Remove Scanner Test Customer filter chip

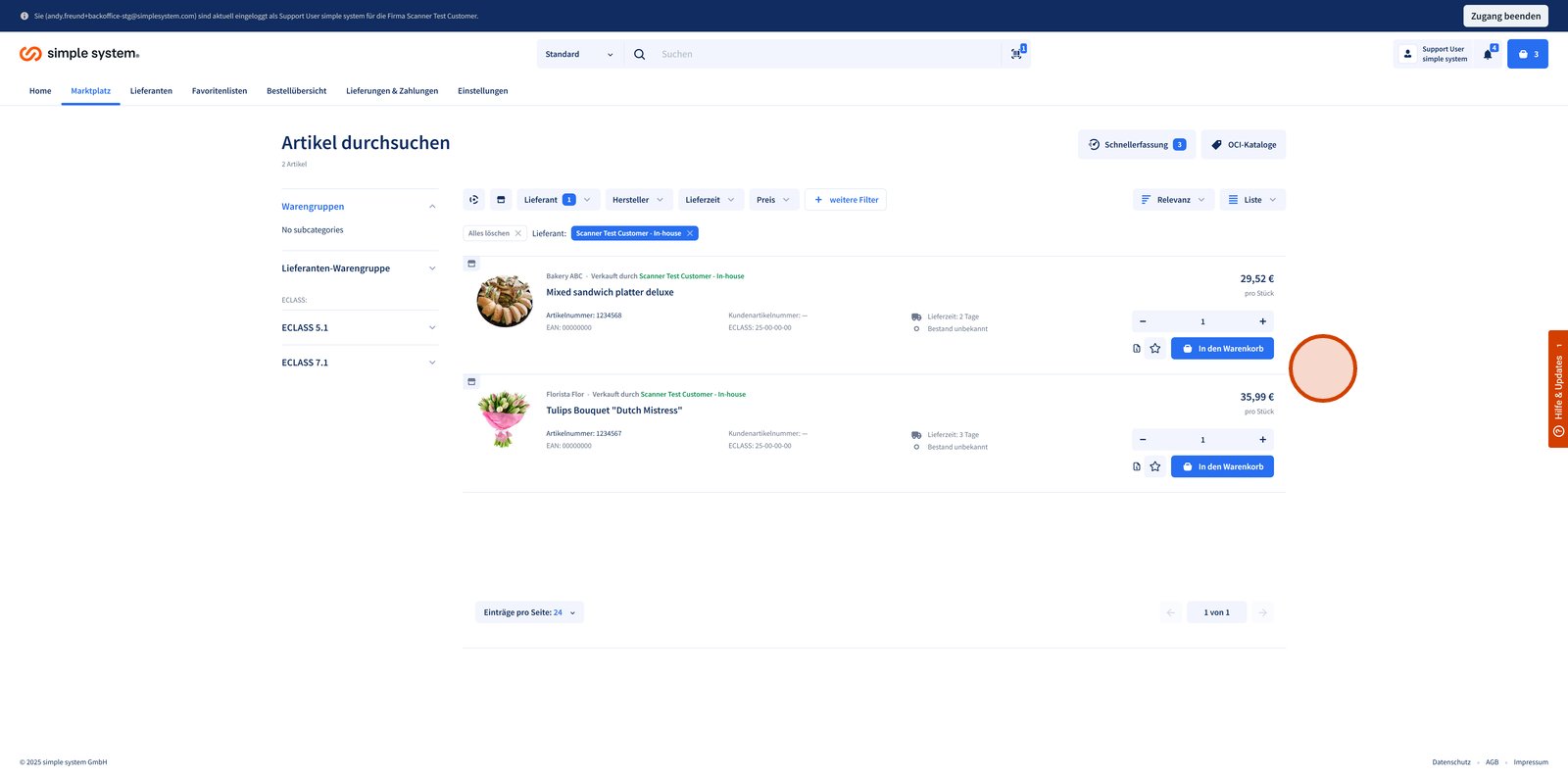coord(690,233)
